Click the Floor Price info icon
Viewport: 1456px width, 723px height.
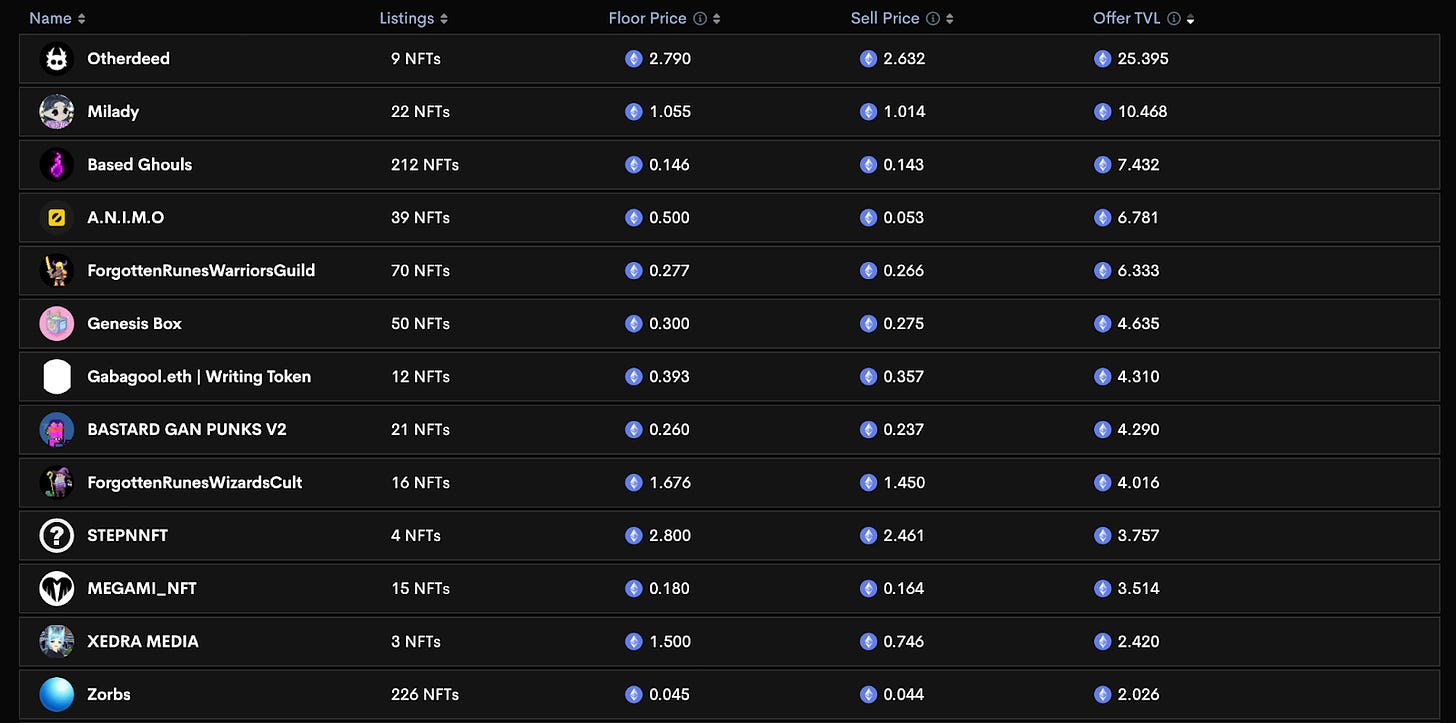[700, 19]
